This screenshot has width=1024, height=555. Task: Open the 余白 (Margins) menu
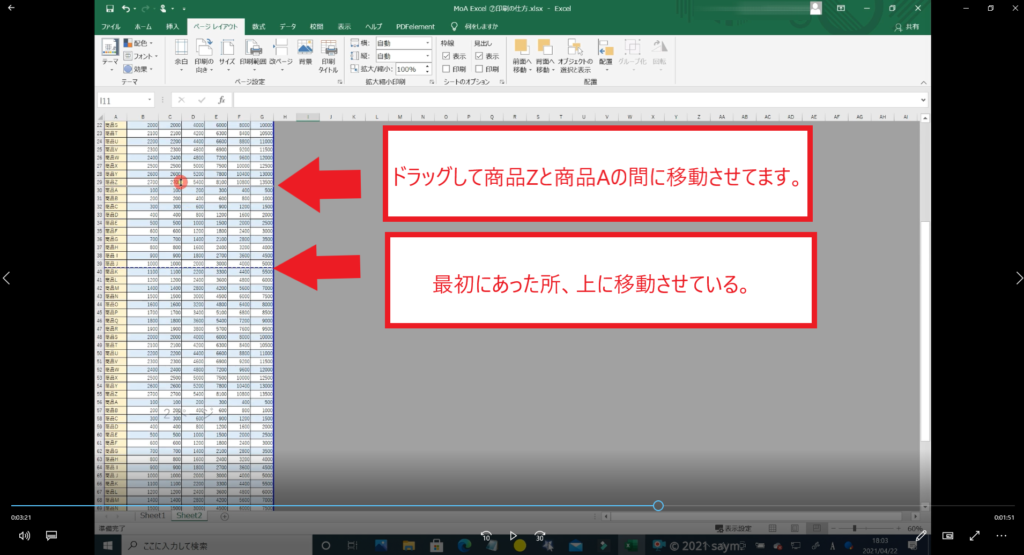181,54
